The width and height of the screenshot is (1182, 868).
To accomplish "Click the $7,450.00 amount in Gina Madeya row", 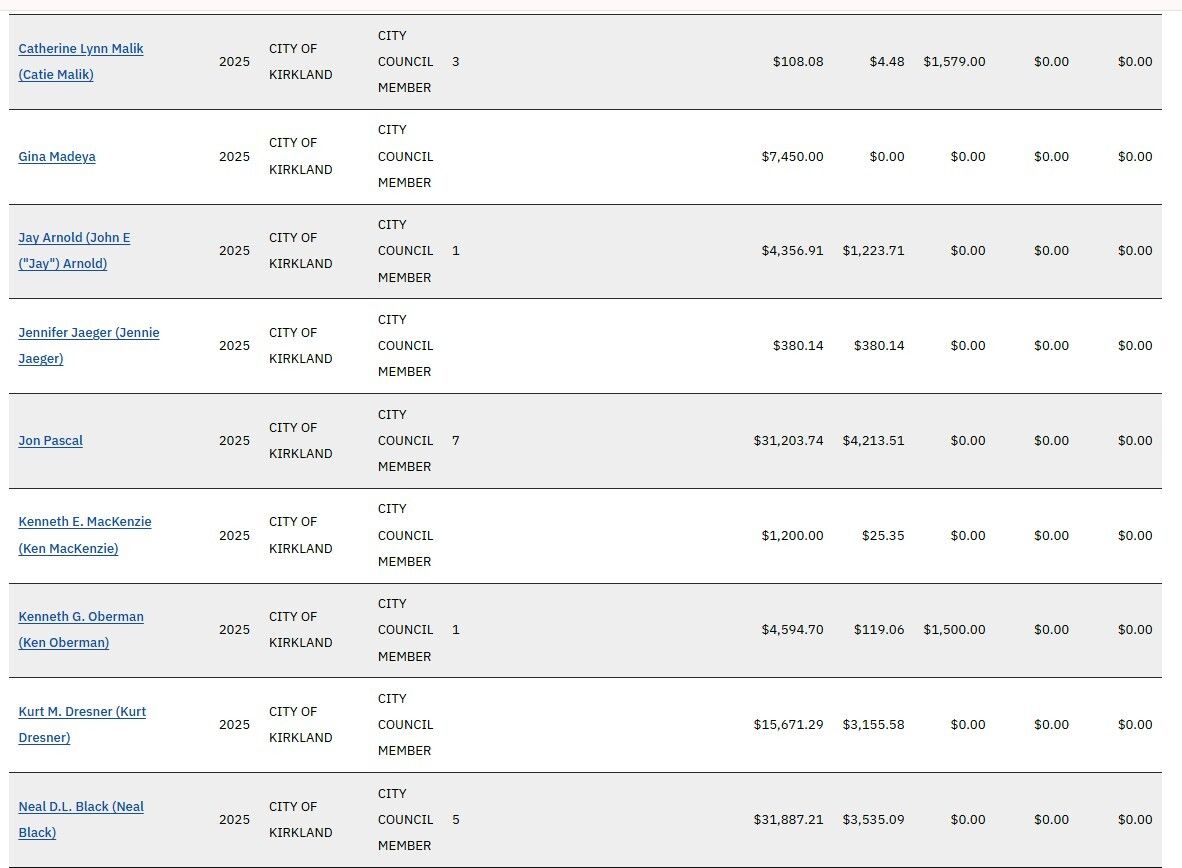I will 792,157.
